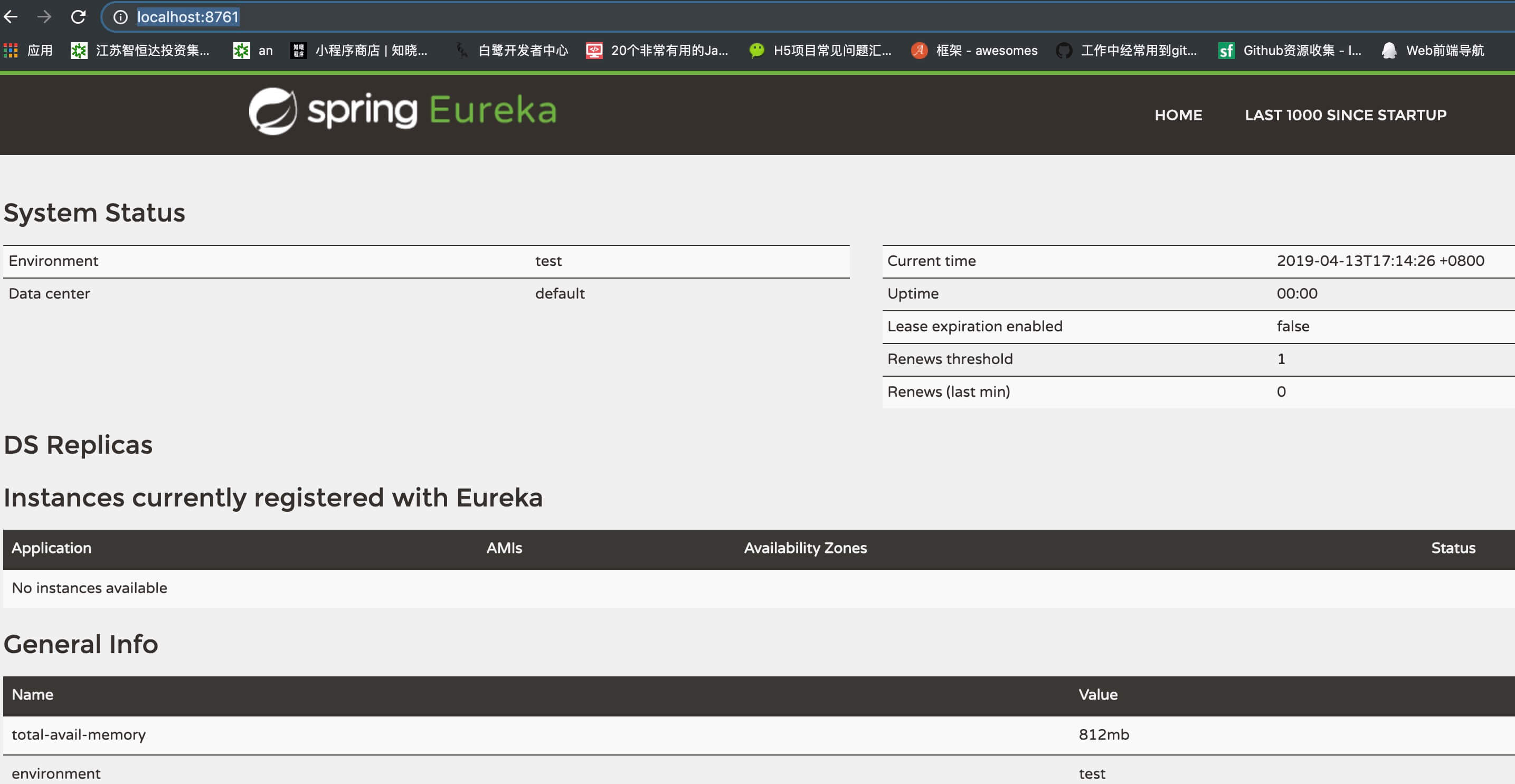This screenshot has width=1515, height=784.
Task: Open the 小程序商店 bookmark
Action: [x=359, y=51]
